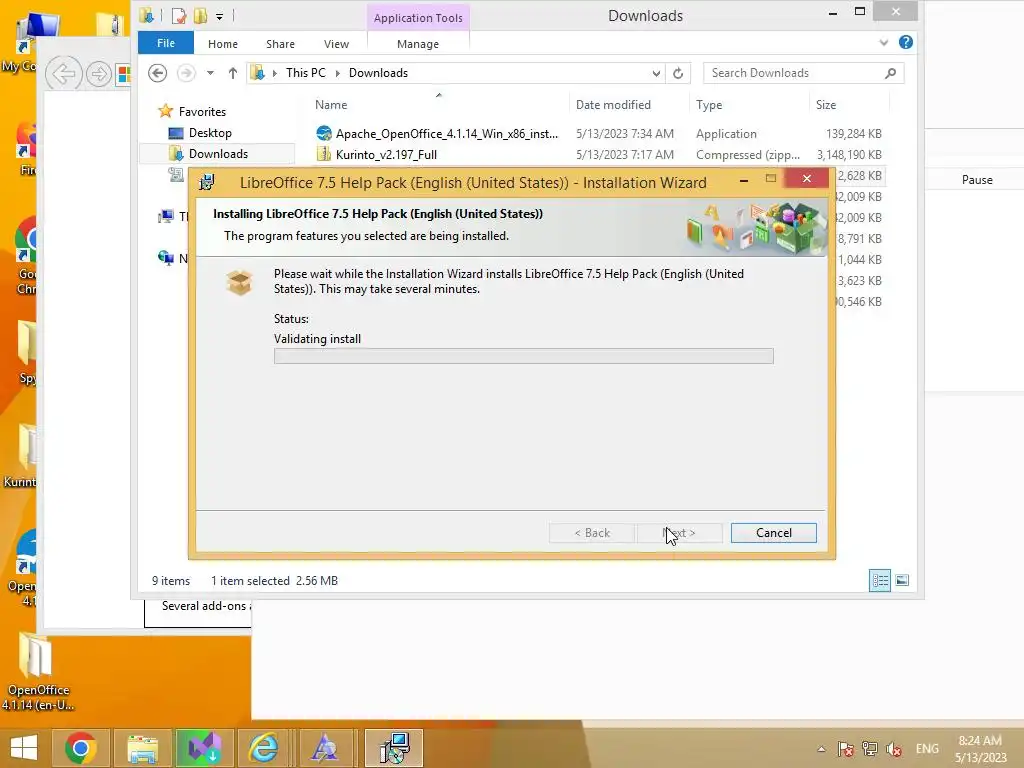Click the ENG language indicator
Viewport: 1024px width, 768px height.
click(x=927, y=748)
